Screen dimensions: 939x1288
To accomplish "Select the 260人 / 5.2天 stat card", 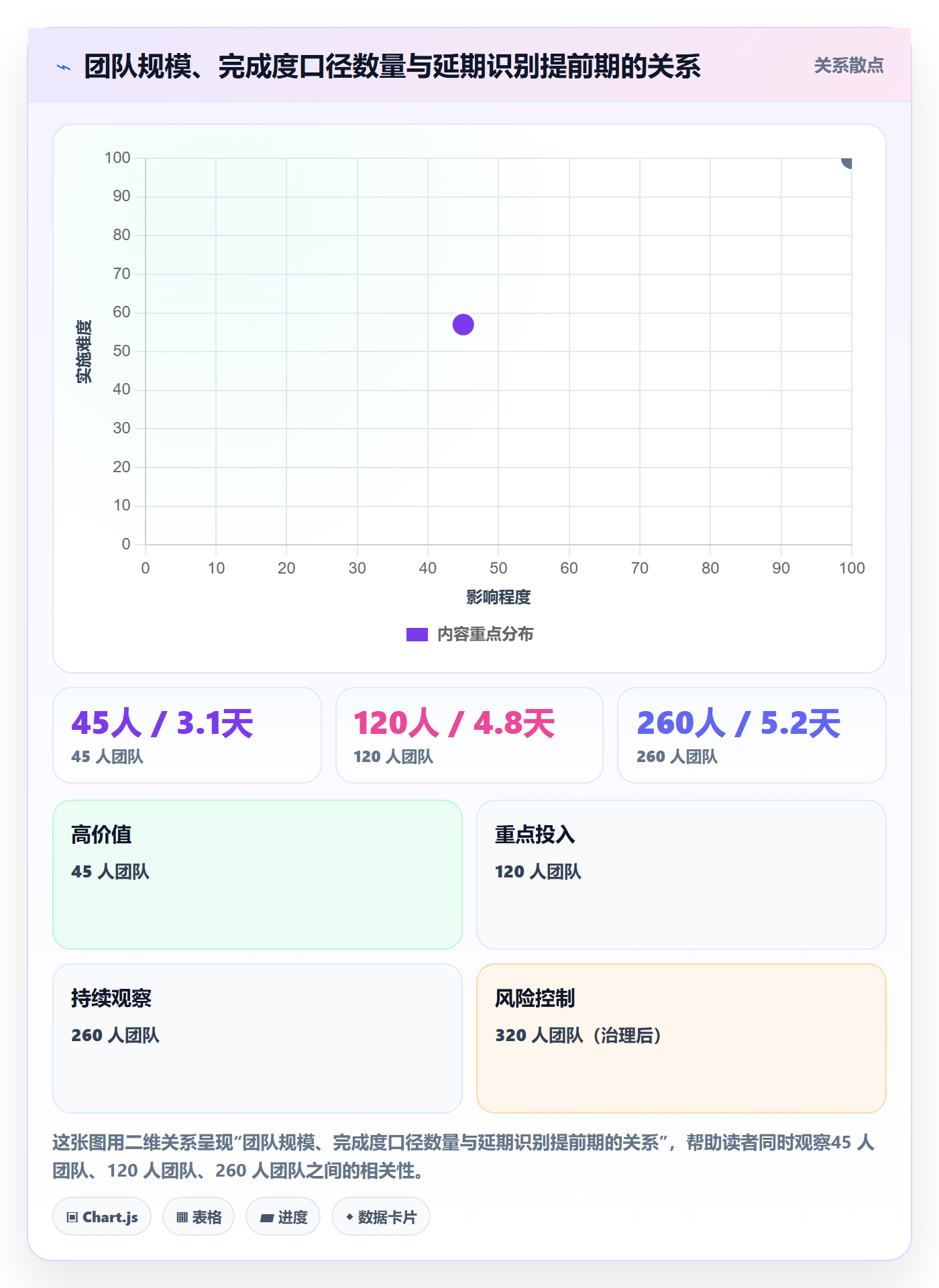I will click(x=752, y=735).
